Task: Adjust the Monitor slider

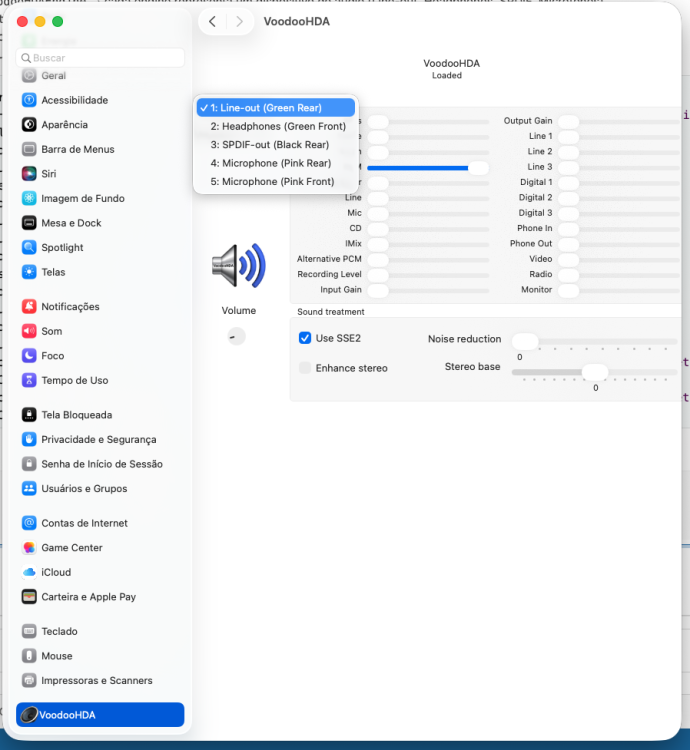Action: (x=619, y=290)
